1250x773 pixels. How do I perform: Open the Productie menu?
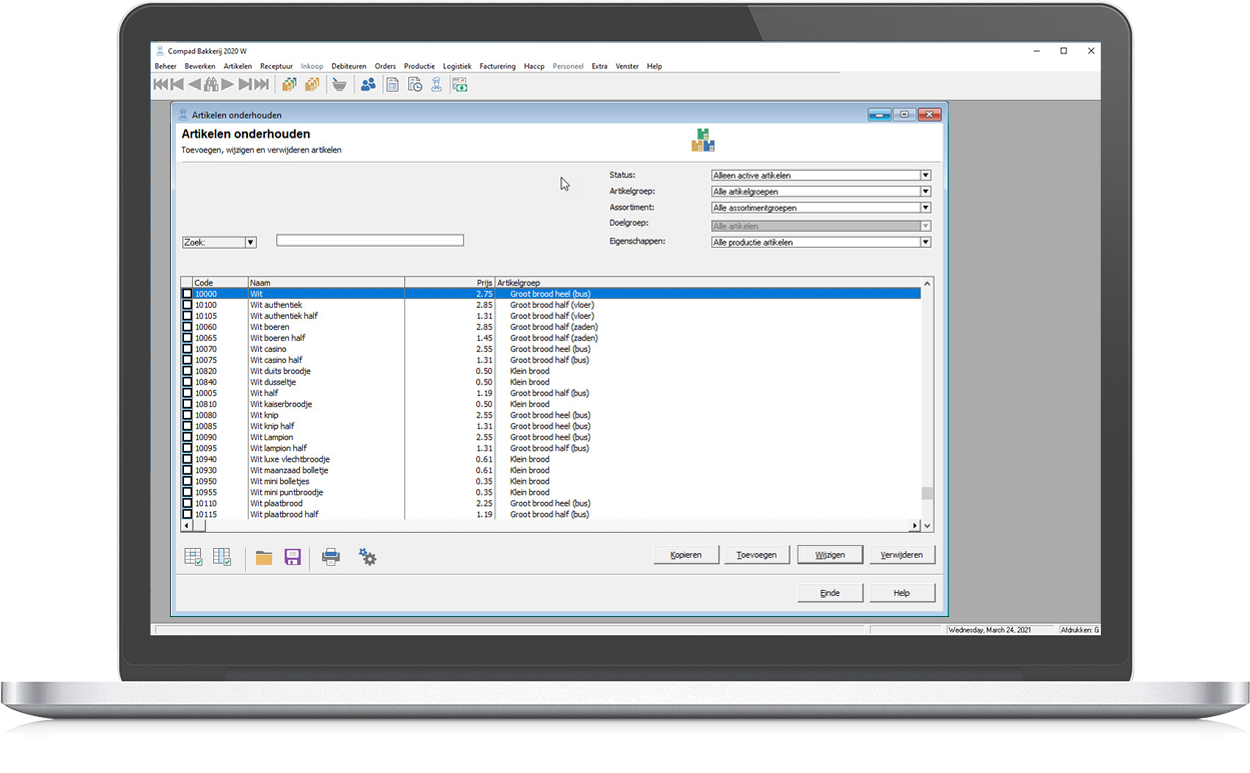click(x=419, y=66)
